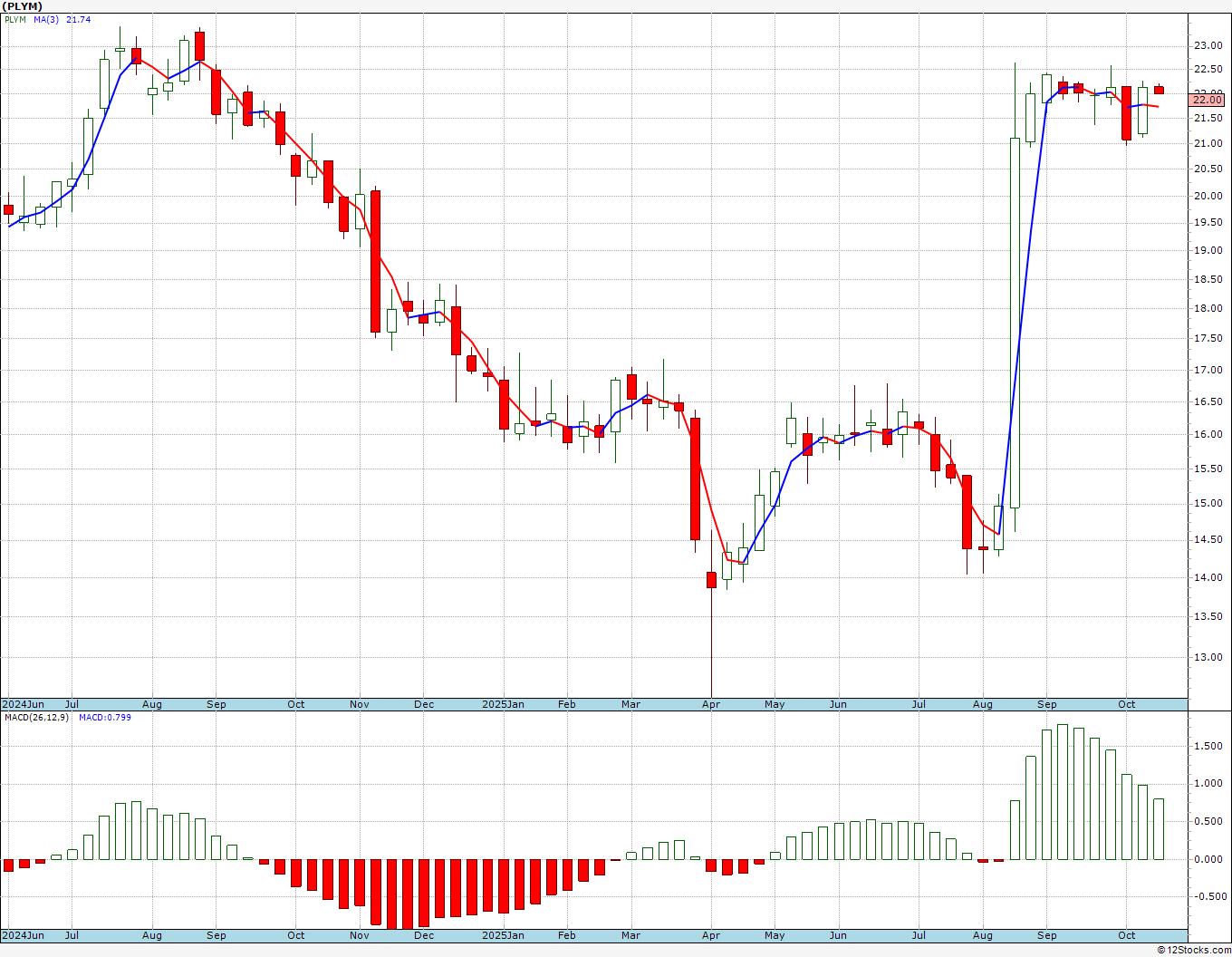Image resolution: width=1232 pixels, height=957 pixels.
Task: Click Feb on the price chart time axis
Action: pyautogui.click(x=567, y=704)
